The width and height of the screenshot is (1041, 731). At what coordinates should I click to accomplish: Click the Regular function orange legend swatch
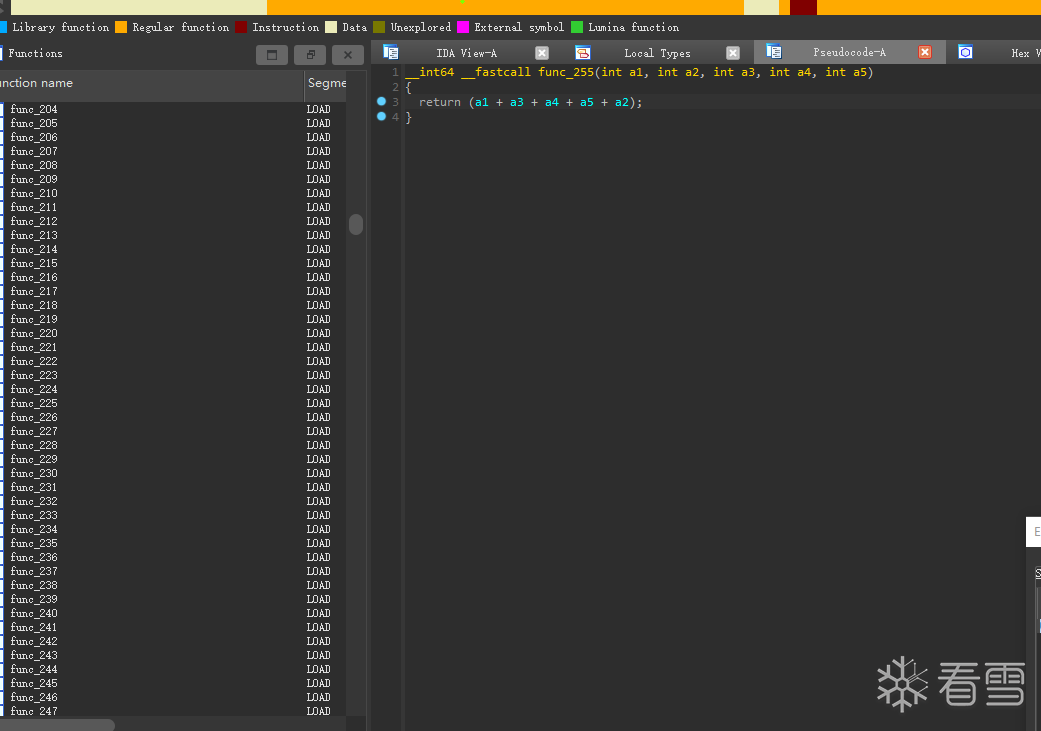[x=121, y=27]
